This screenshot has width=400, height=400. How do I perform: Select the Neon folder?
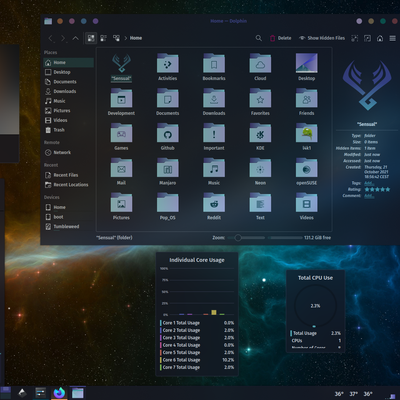click(260, 168)
